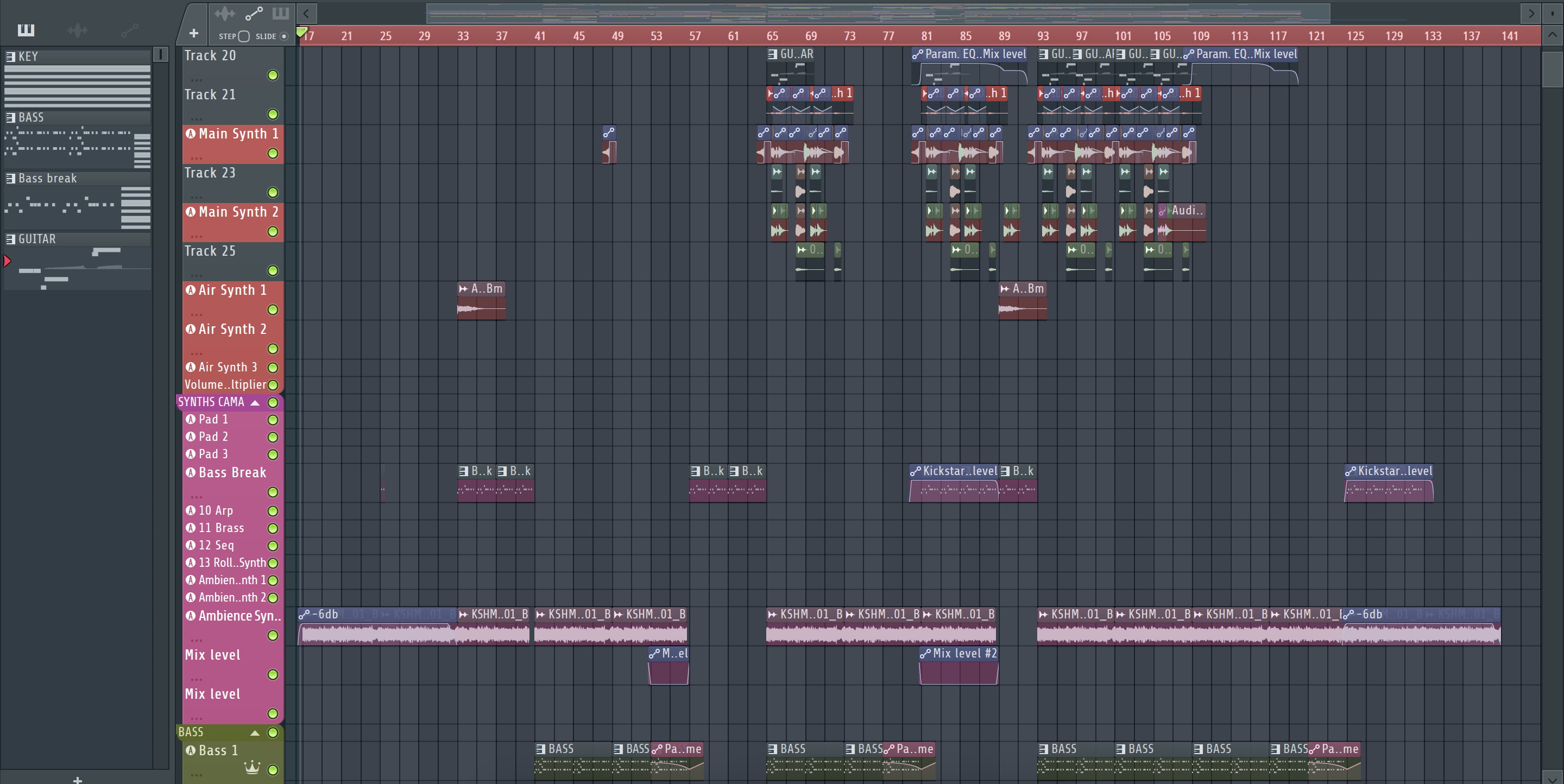Click the picker panel scrollbar handle
Viewport: 1564px width, 784px height.
tap(160, 55)
